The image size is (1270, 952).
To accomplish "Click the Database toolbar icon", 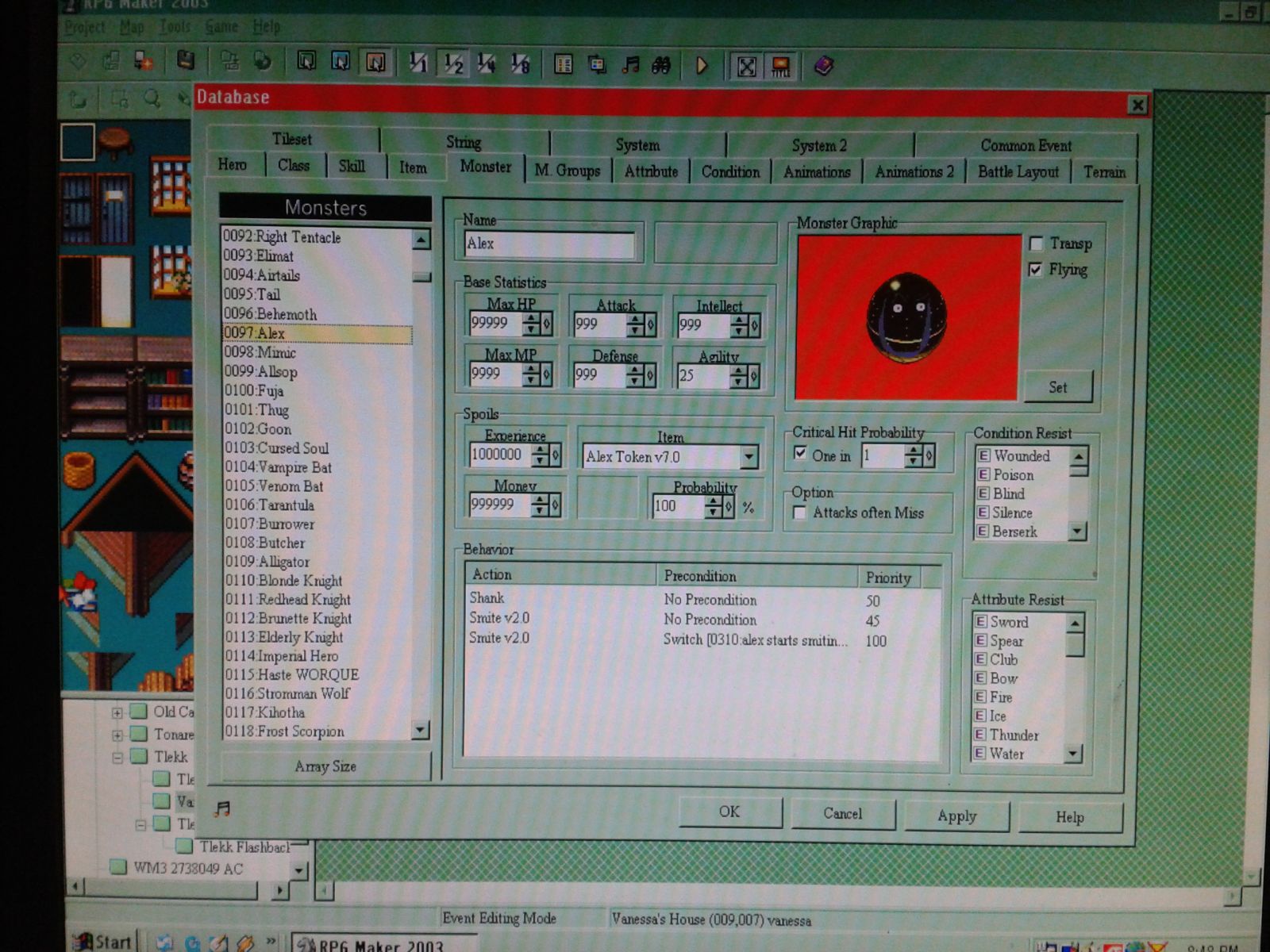I will (x=563, y=65).
